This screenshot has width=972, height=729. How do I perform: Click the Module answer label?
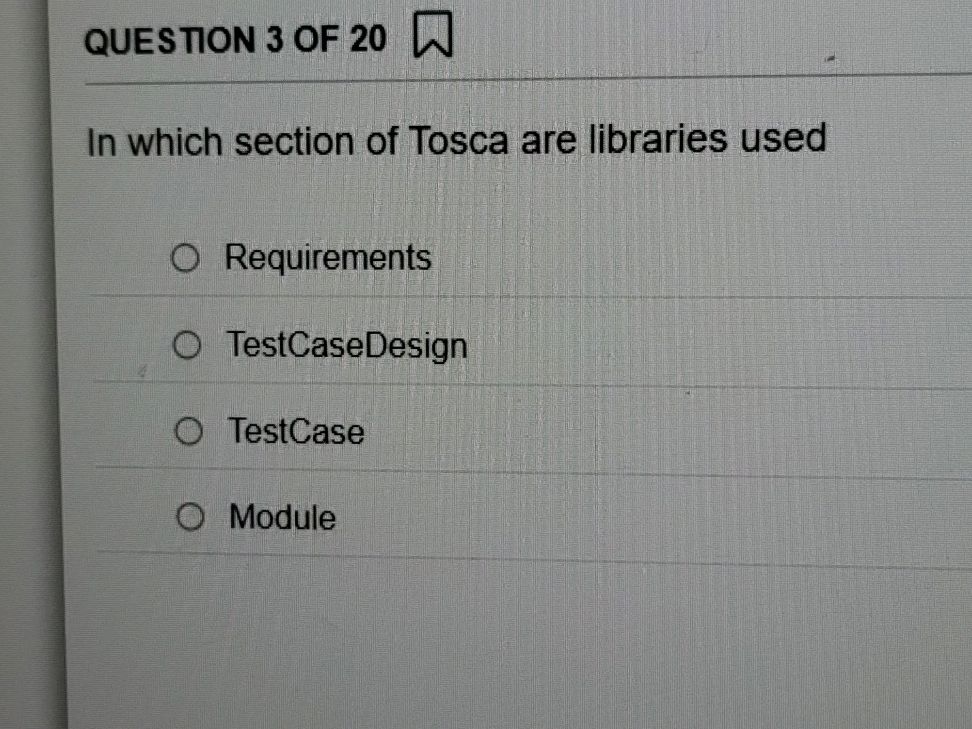281,517
